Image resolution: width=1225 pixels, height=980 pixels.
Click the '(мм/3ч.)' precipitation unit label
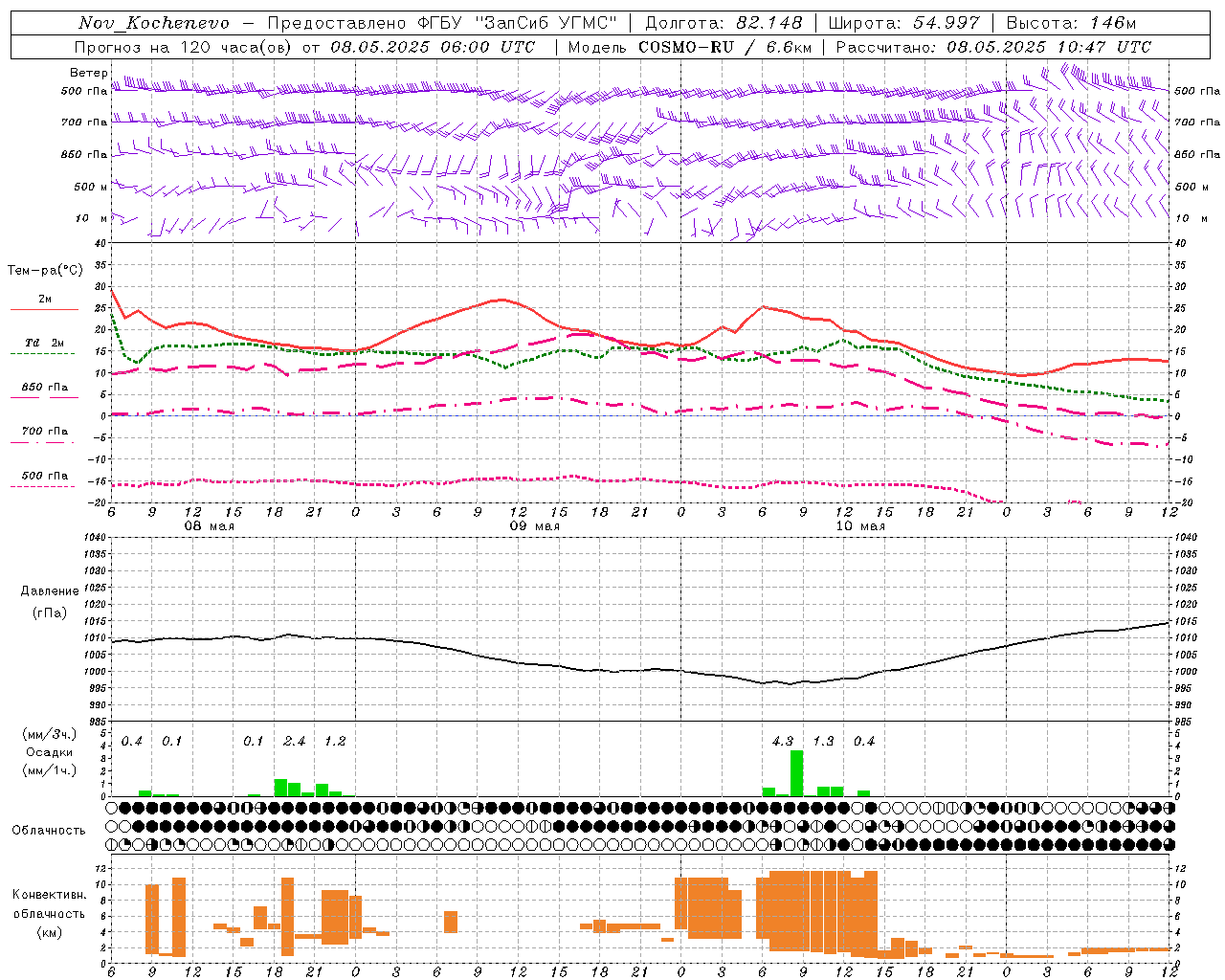pos(49,734)
